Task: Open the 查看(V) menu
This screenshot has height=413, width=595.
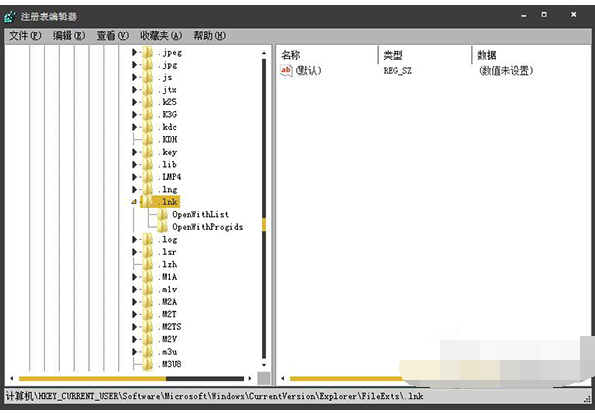Action: click(113, 36)
